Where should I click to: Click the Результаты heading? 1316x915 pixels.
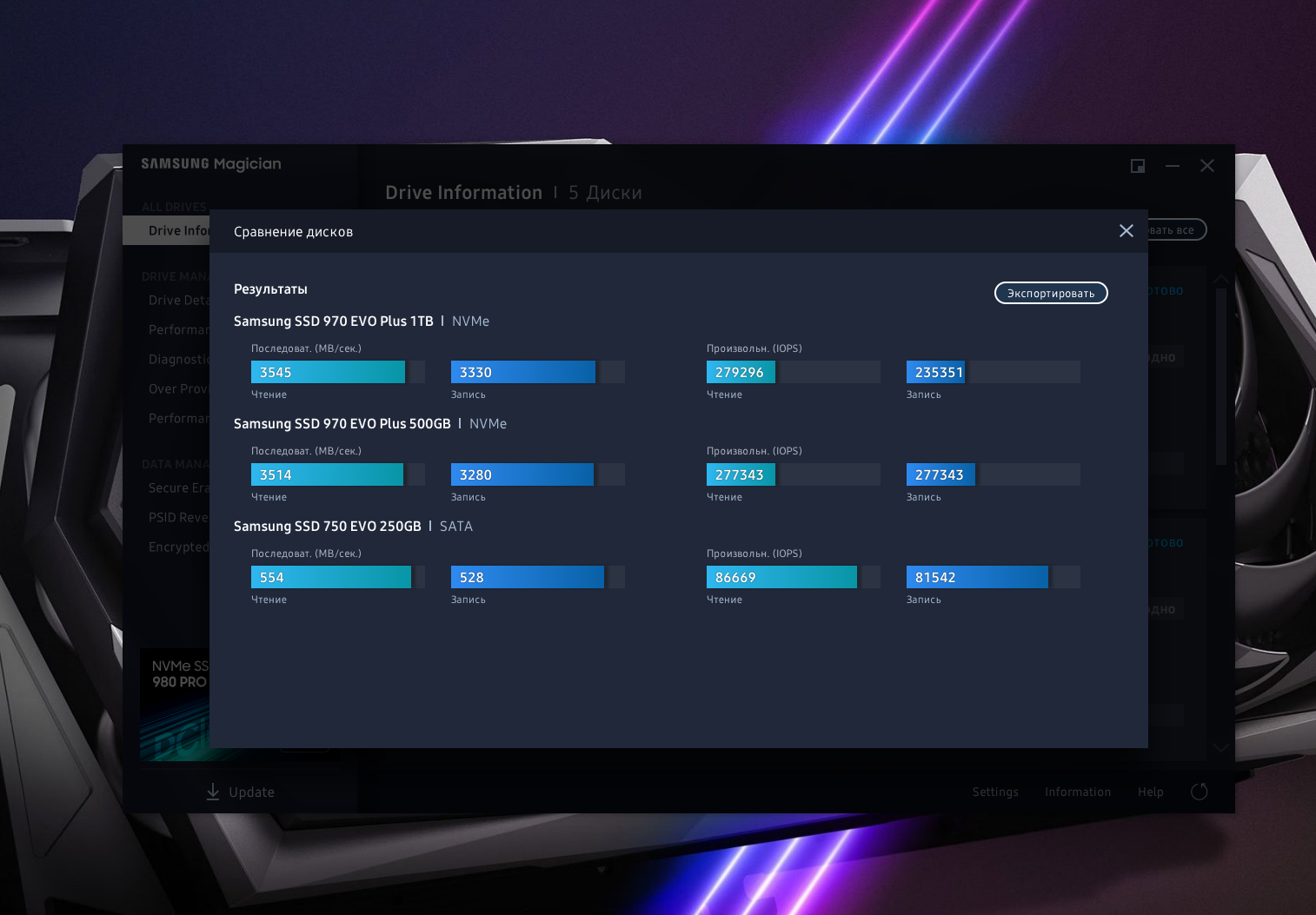(x=270, y=288)
